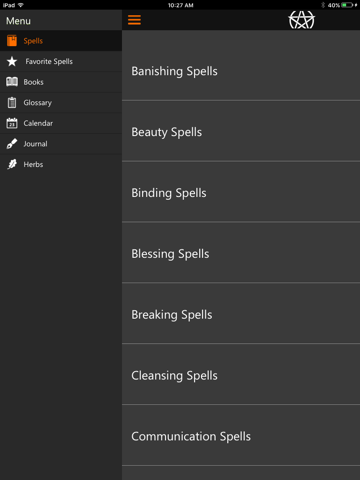
Task: Tap the Glossary clipboard icon
Action: coord(12,102)
